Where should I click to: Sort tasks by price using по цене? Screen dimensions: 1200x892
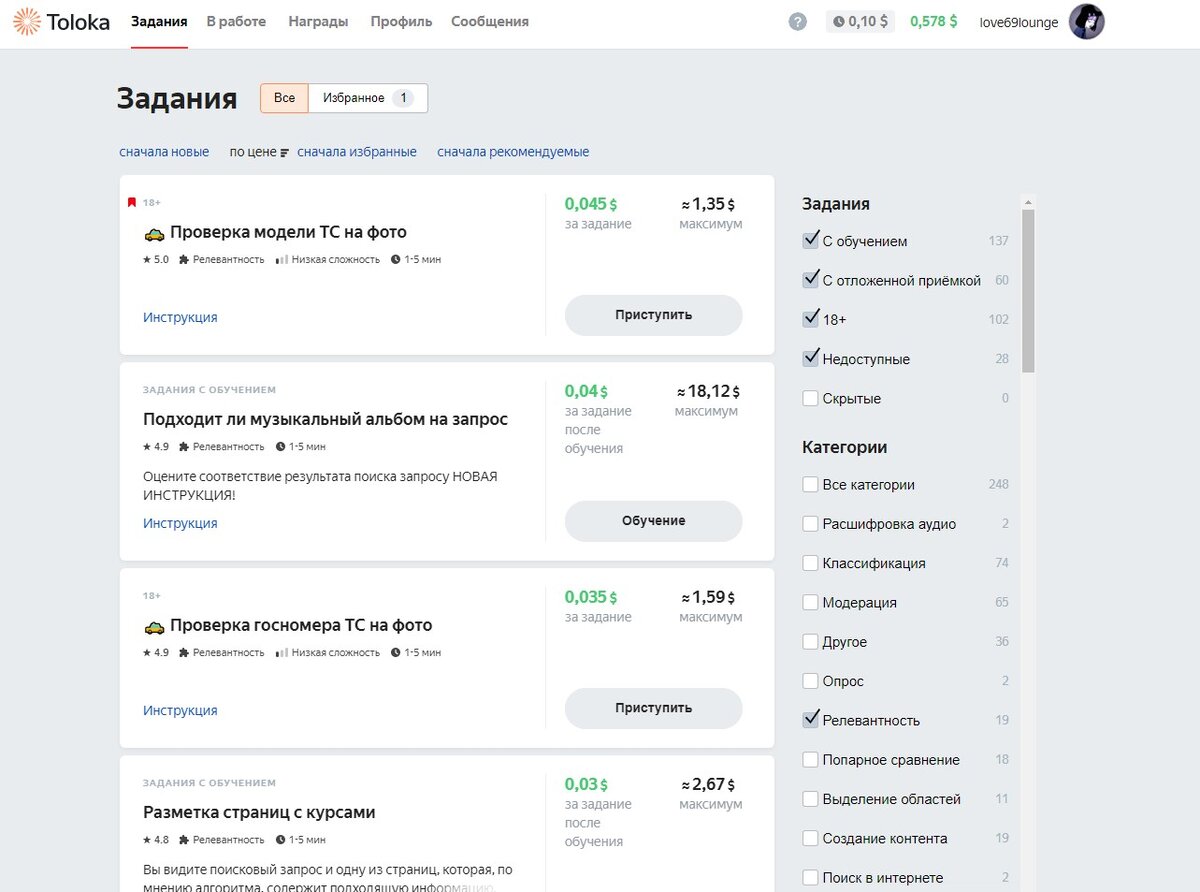coord(255,151)
